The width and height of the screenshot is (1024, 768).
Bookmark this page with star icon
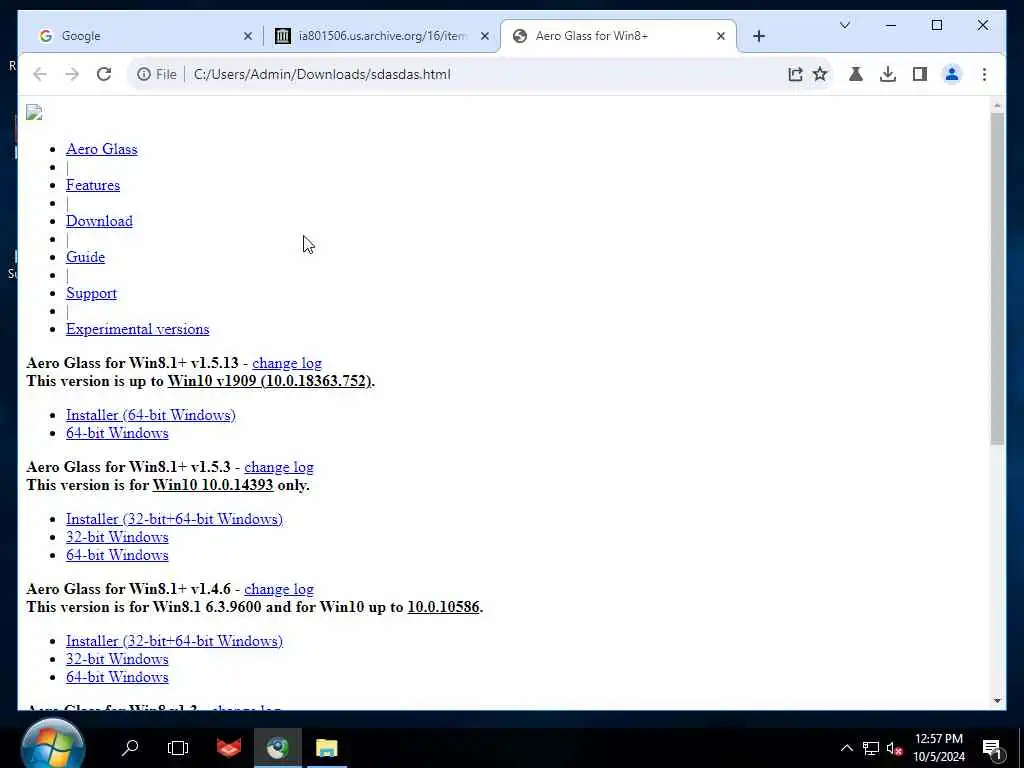click(x=820, y=74)
